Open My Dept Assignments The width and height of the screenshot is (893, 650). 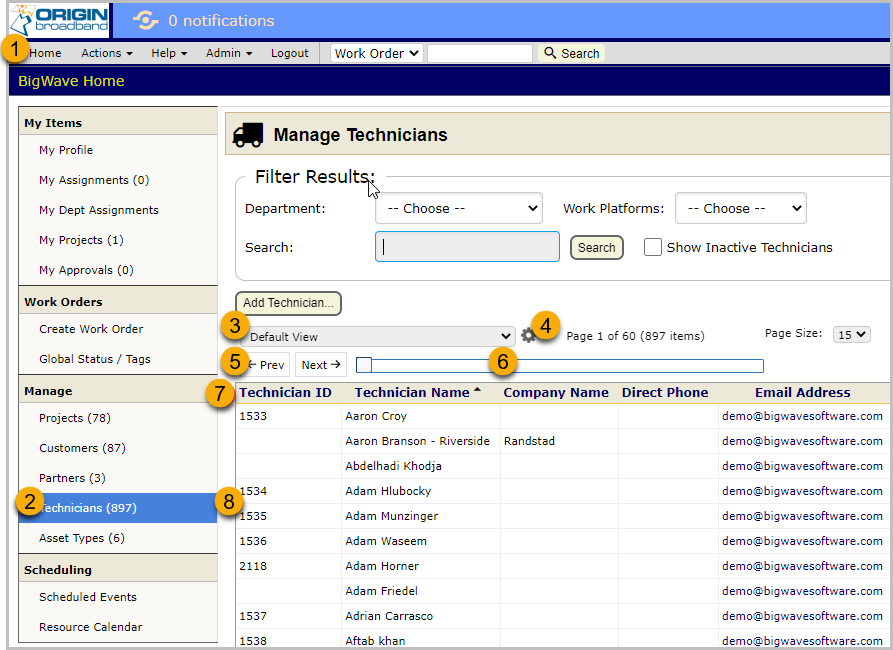coord(99,210)
